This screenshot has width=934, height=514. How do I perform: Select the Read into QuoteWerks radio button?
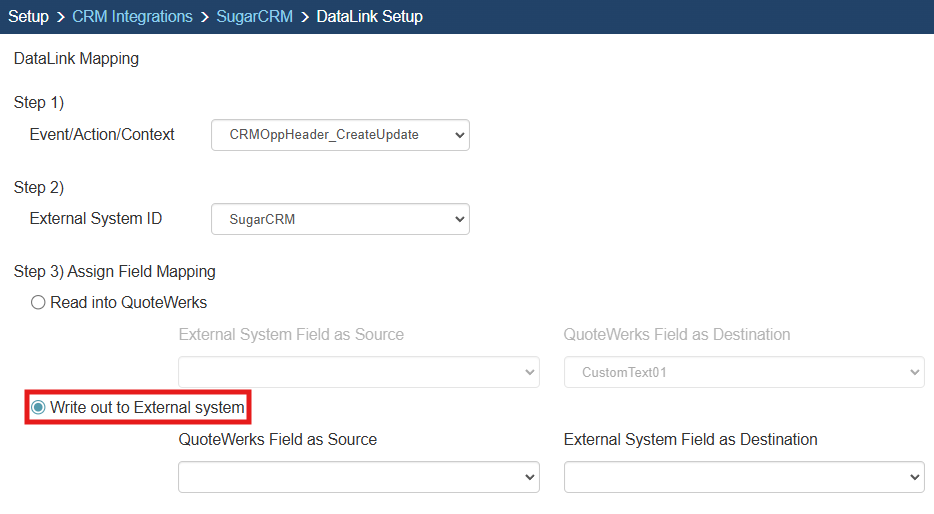pos(38,302)
